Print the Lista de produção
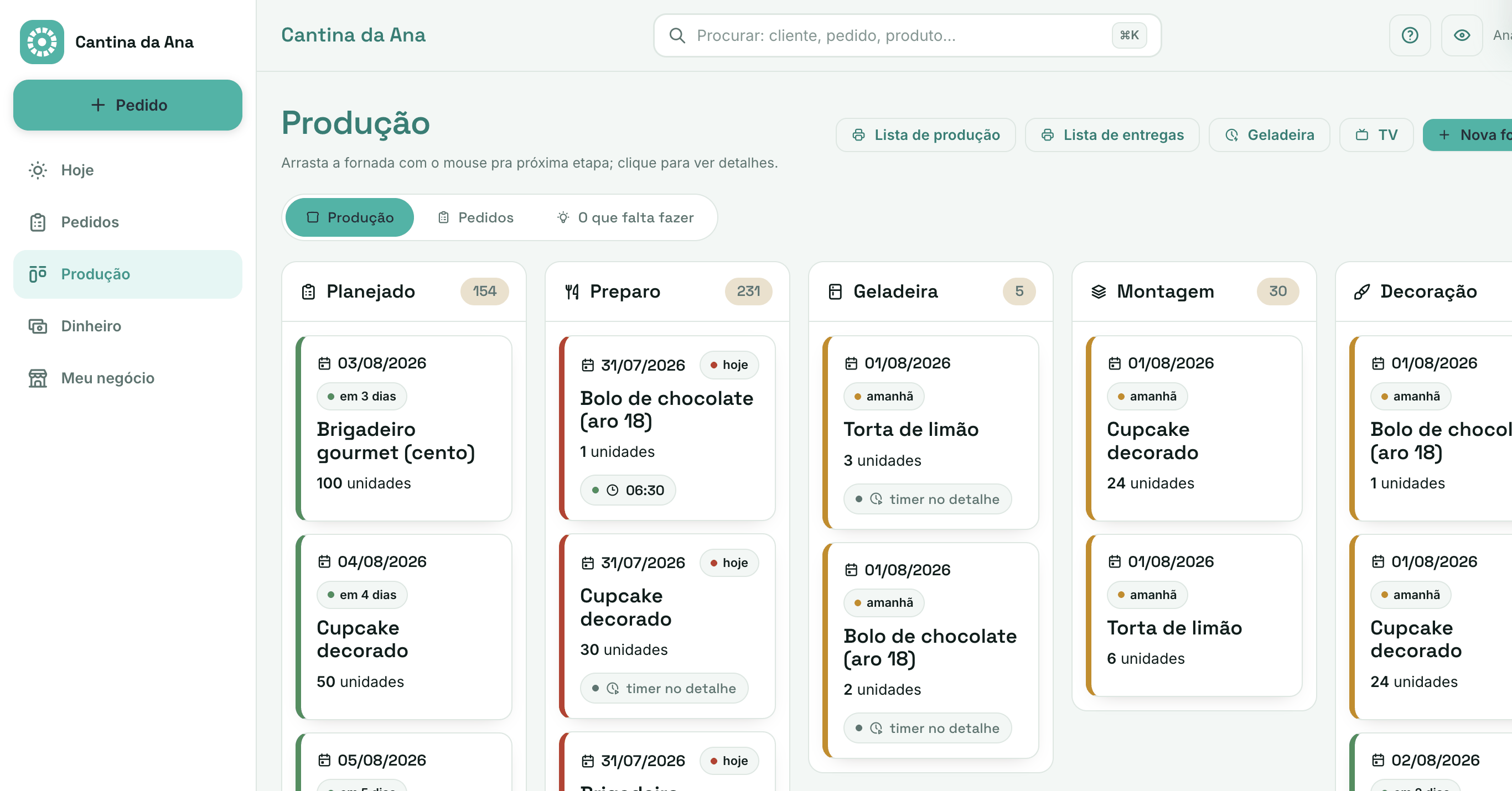This screenshot has width=1512, height=791. [x=925, y=135]
